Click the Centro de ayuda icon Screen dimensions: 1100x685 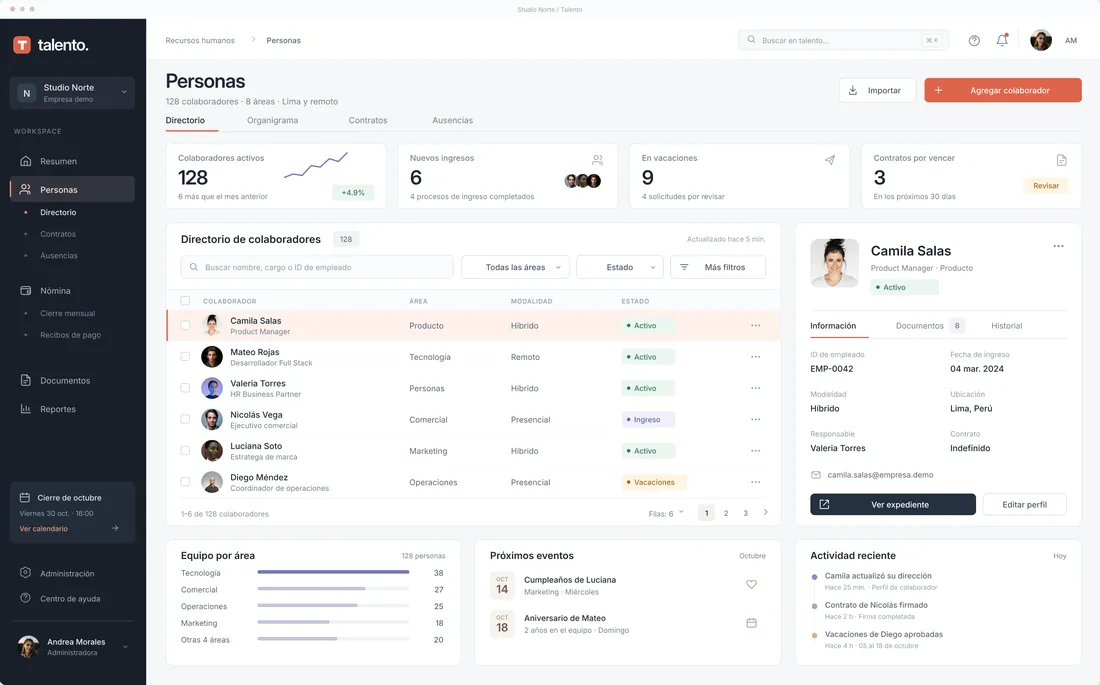[26, 598]
